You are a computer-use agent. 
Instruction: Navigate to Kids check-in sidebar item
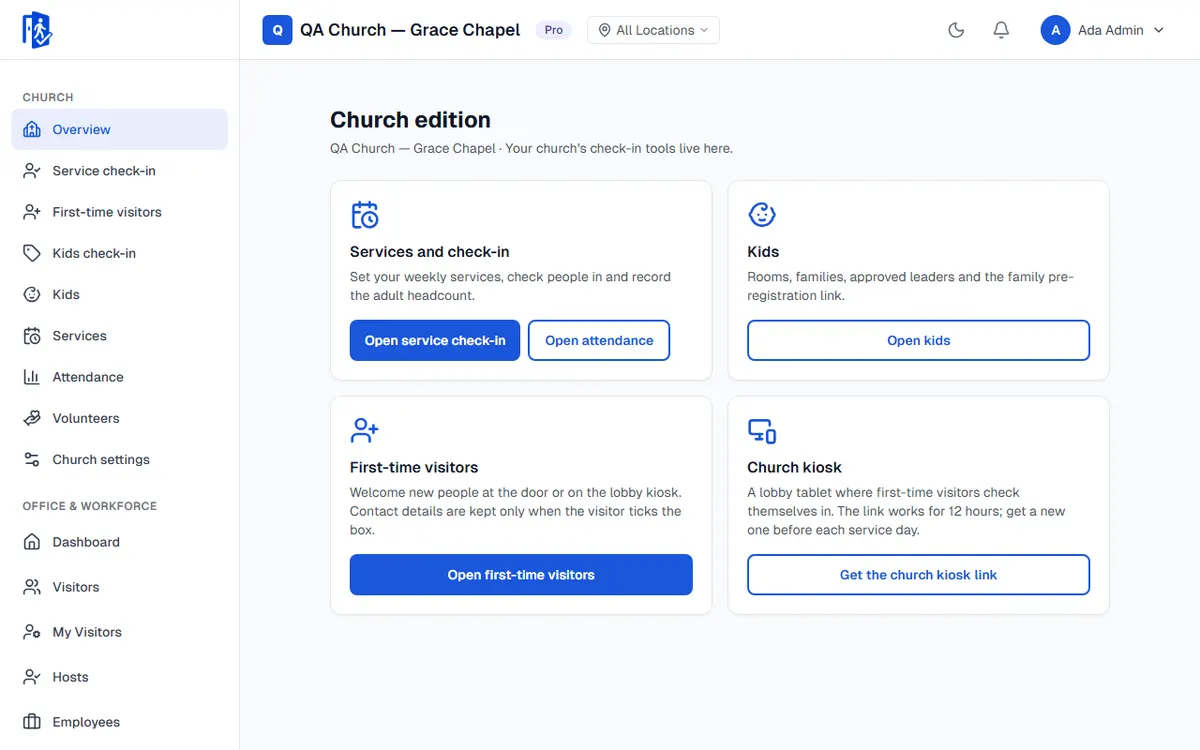pos(120,253)
